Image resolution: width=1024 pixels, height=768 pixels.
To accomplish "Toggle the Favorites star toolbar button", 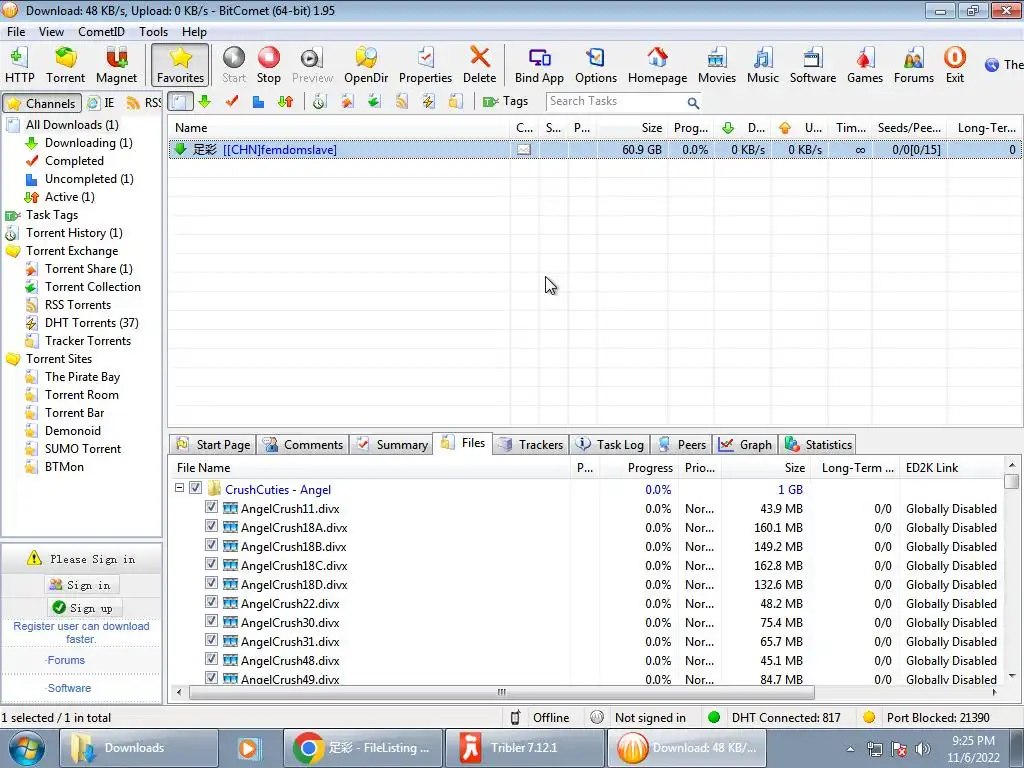I will pyautogui.click(x=180, y=65).
